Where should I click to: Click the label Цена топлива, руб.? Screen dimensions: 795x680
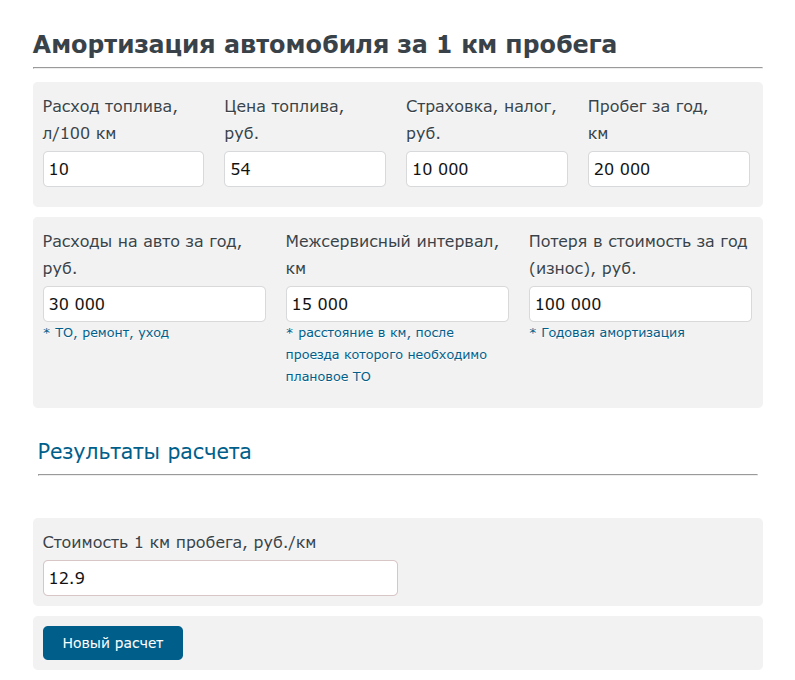[x=284, y=120]
